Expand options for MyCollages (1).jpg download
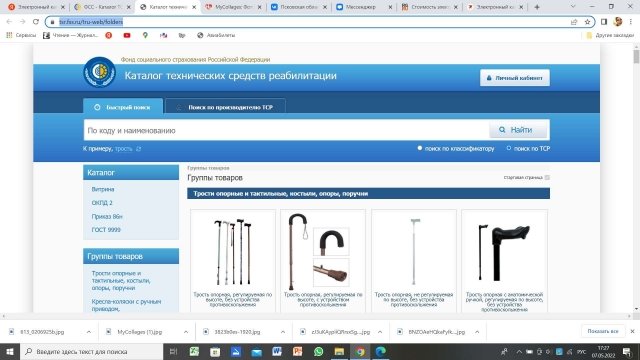This screenshot has height=360, width=640. pos(186,332)
